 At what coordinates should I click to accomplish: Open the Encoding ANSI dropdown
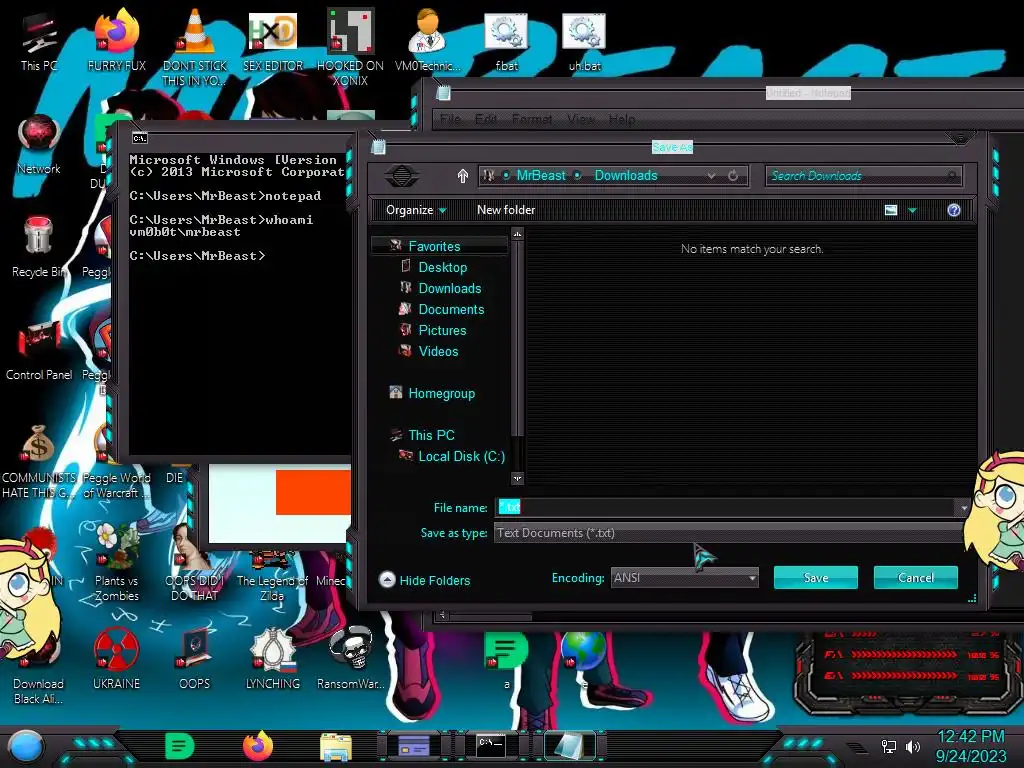point(684,578)
